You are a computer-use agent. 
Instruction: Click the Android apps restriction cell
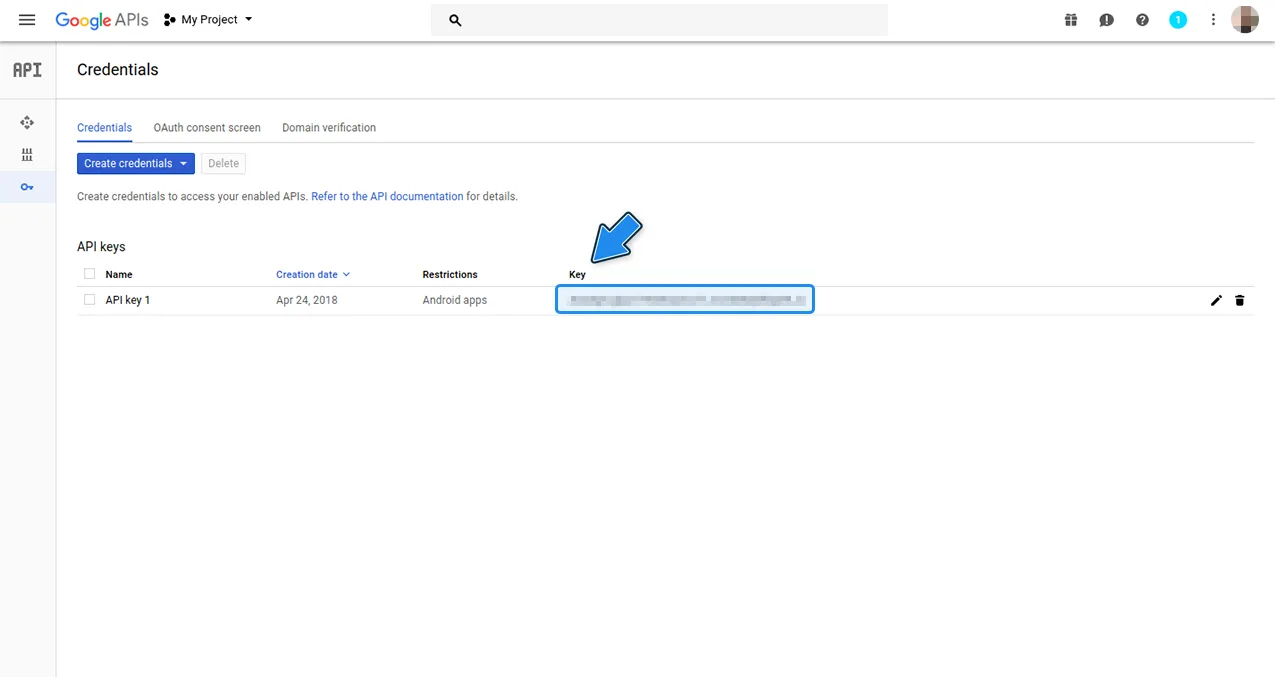click(455, 300)
